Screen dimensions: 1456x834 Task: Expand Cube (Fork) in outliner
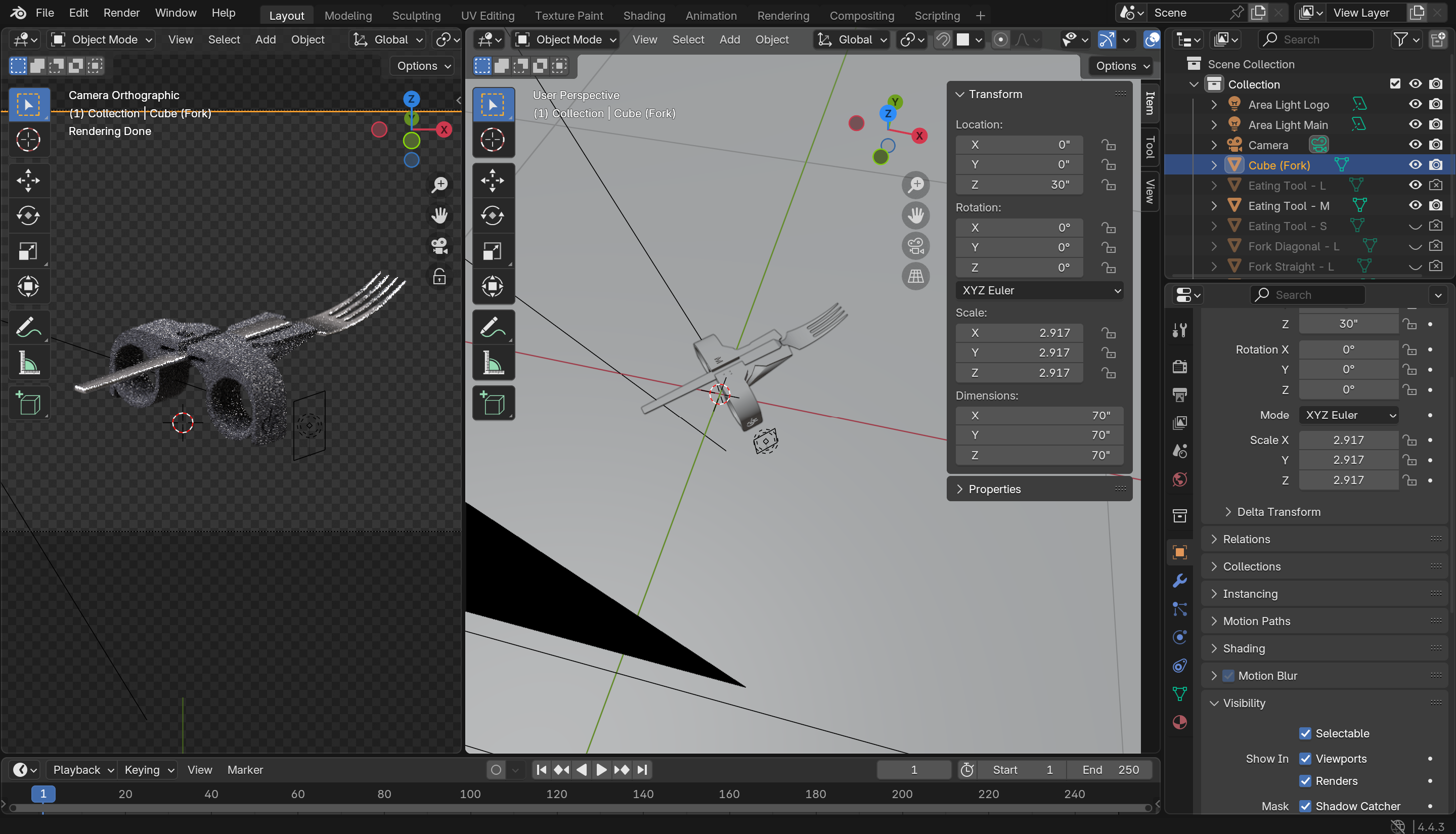1214,165
